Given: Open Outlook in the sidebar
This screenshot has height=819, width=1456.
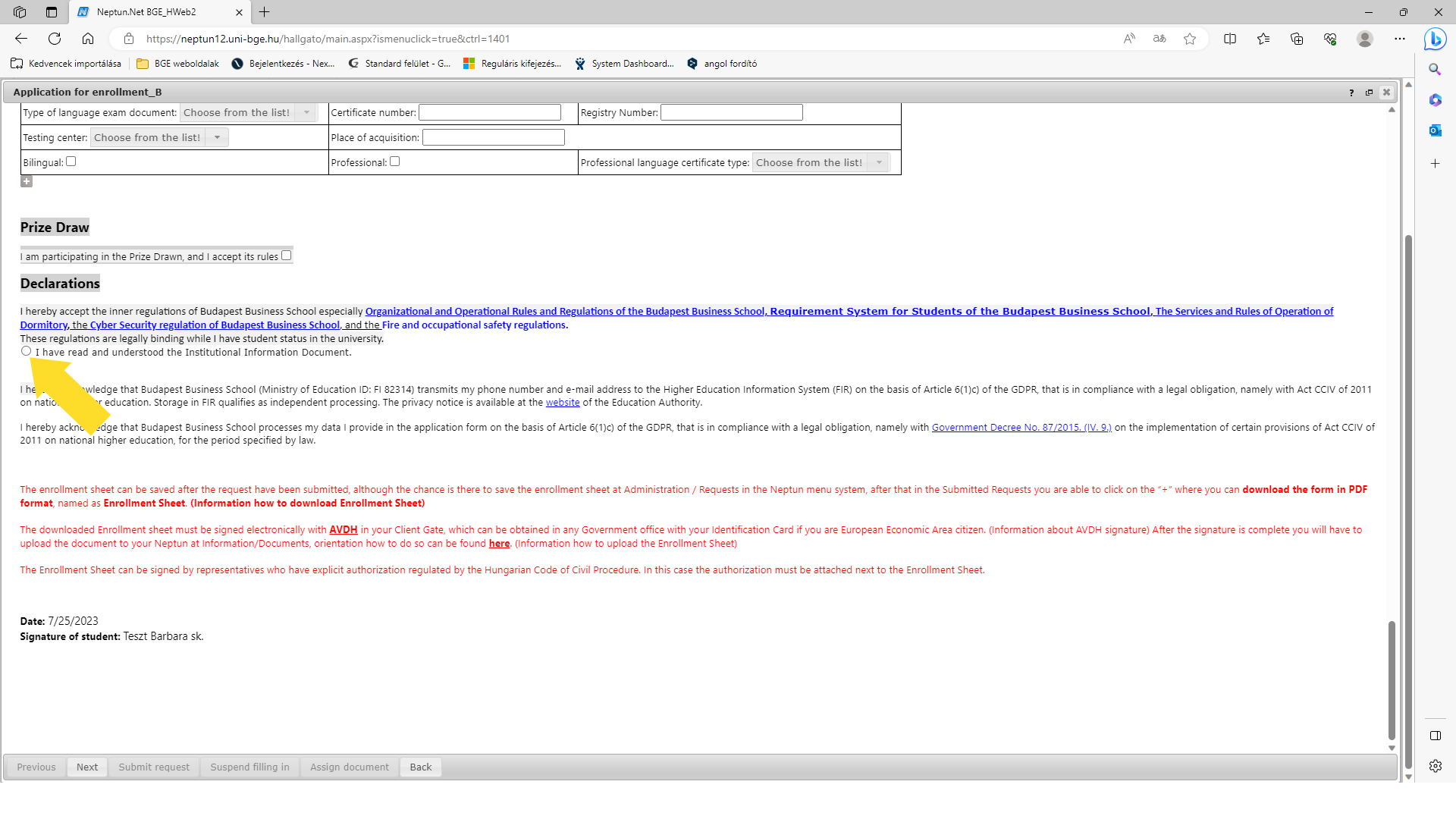Looking at the screenshot, I should click(1435, 130).
